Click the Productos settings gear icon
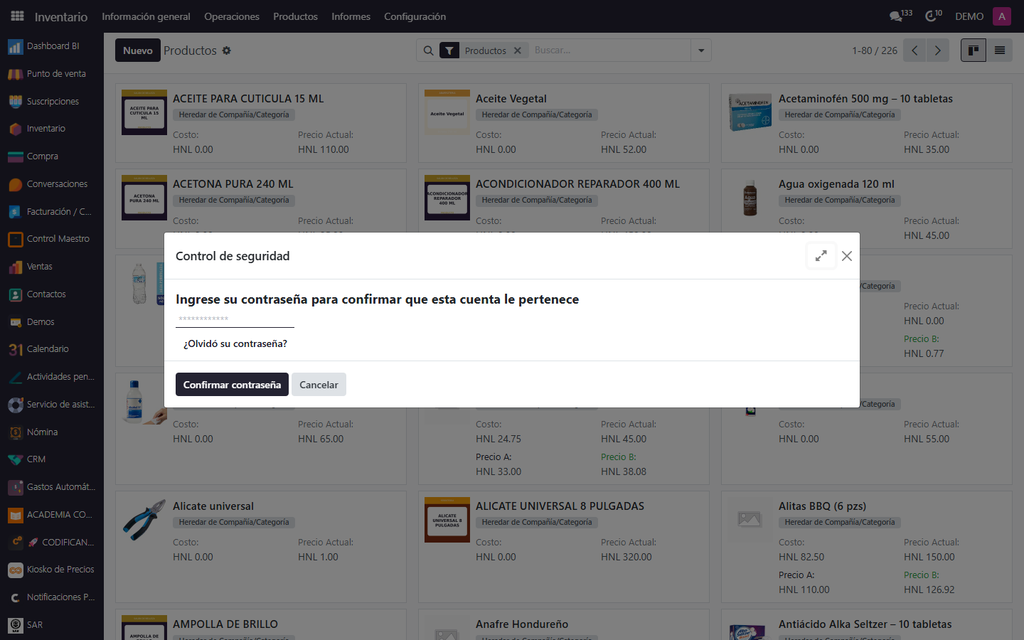The height and width of the screenshot is (640, 1024). pos(227,50)
